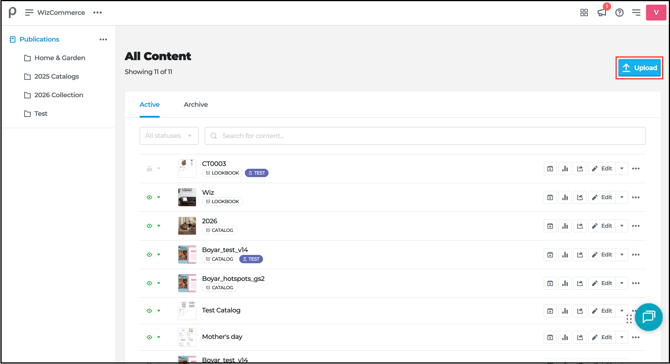Click the Upload button
Image resolution: width=670 pixels, height=364 pixels.
coord(639,68)
